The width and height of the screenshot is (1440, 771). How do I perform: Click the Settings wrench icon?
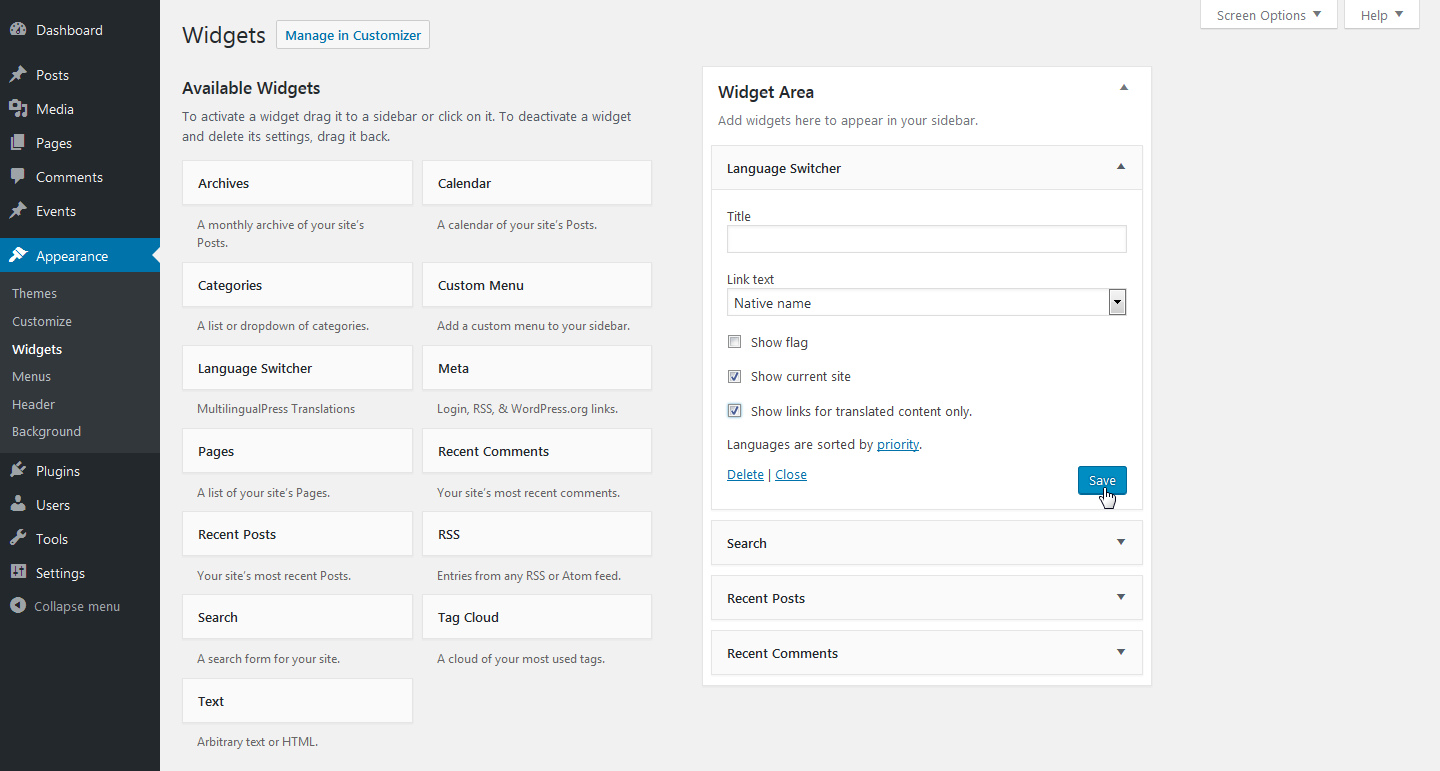coord(19,572)
